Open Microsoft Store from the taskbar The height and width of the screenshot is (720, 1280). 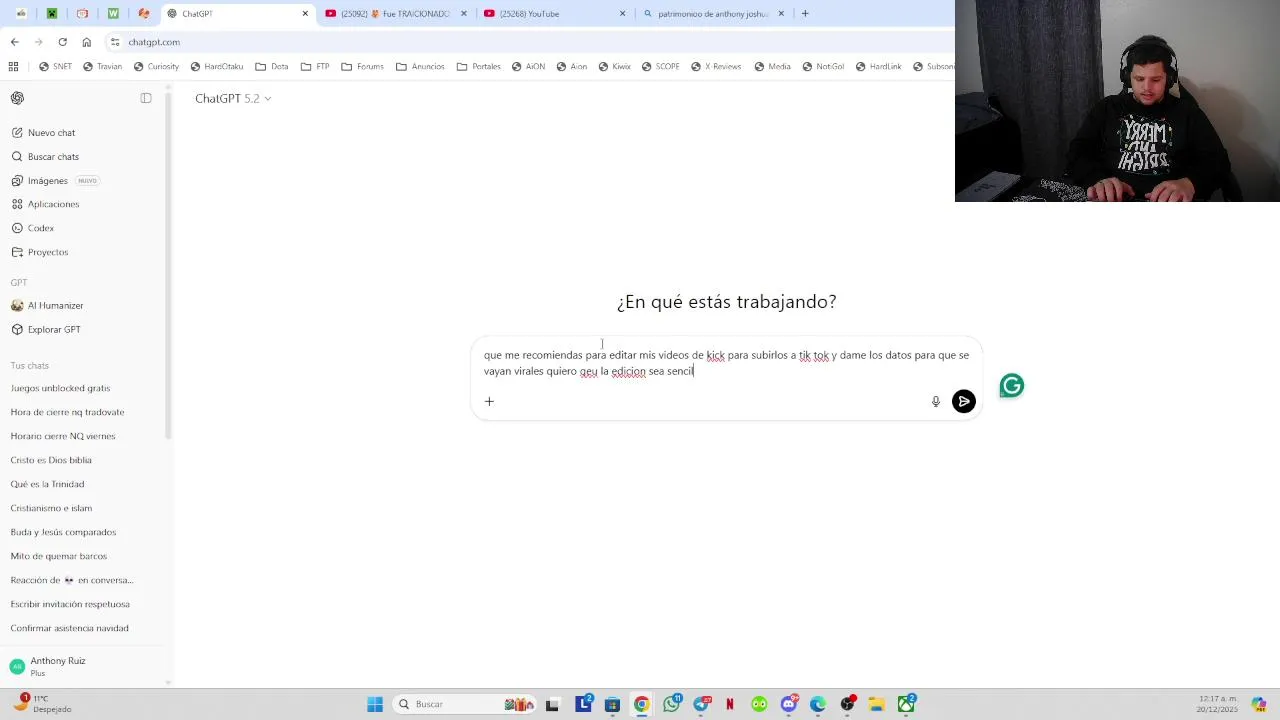612,704
